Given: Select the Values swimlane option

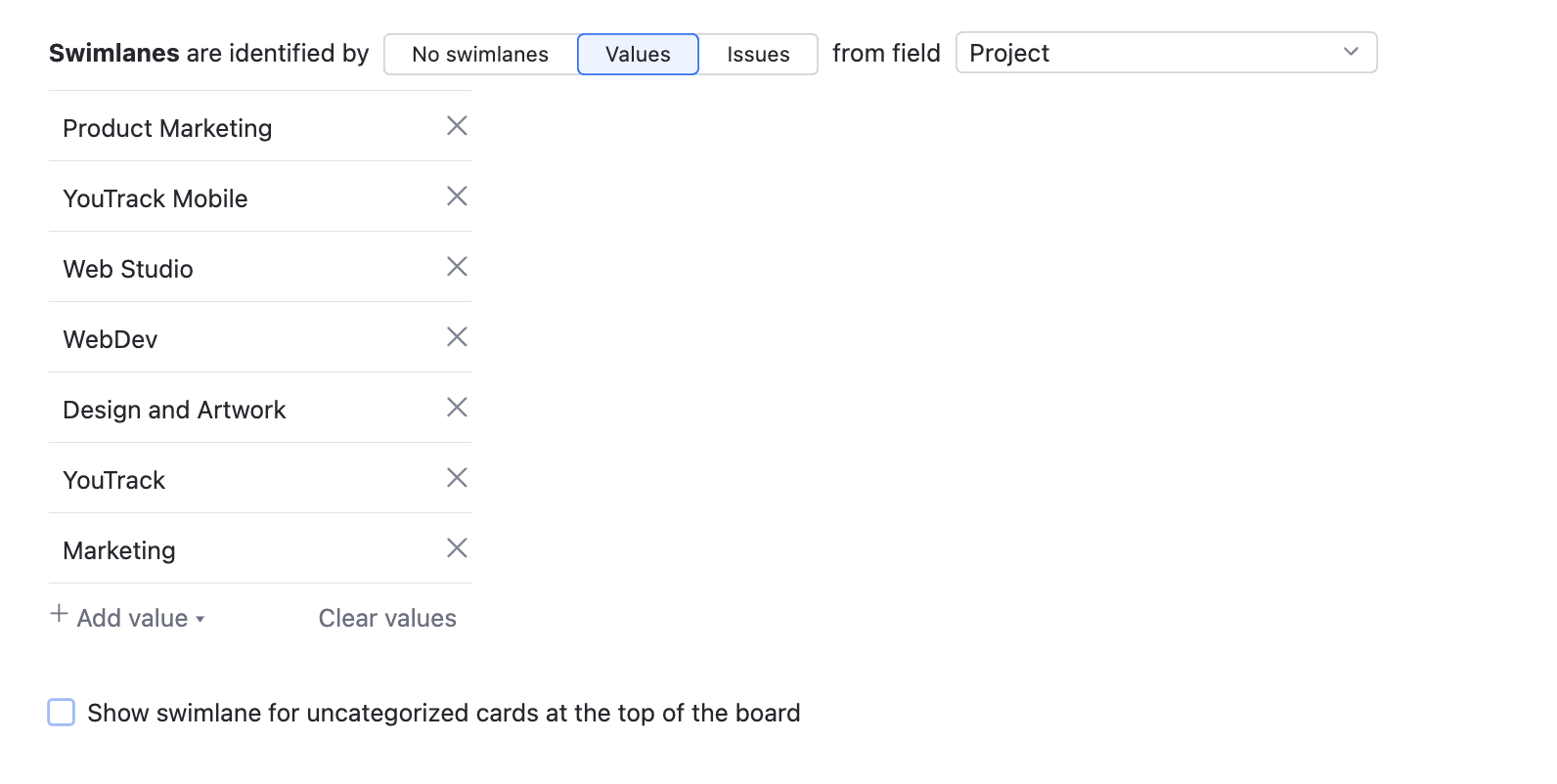Looking at the screenshot, I should [x=638, y=55].
